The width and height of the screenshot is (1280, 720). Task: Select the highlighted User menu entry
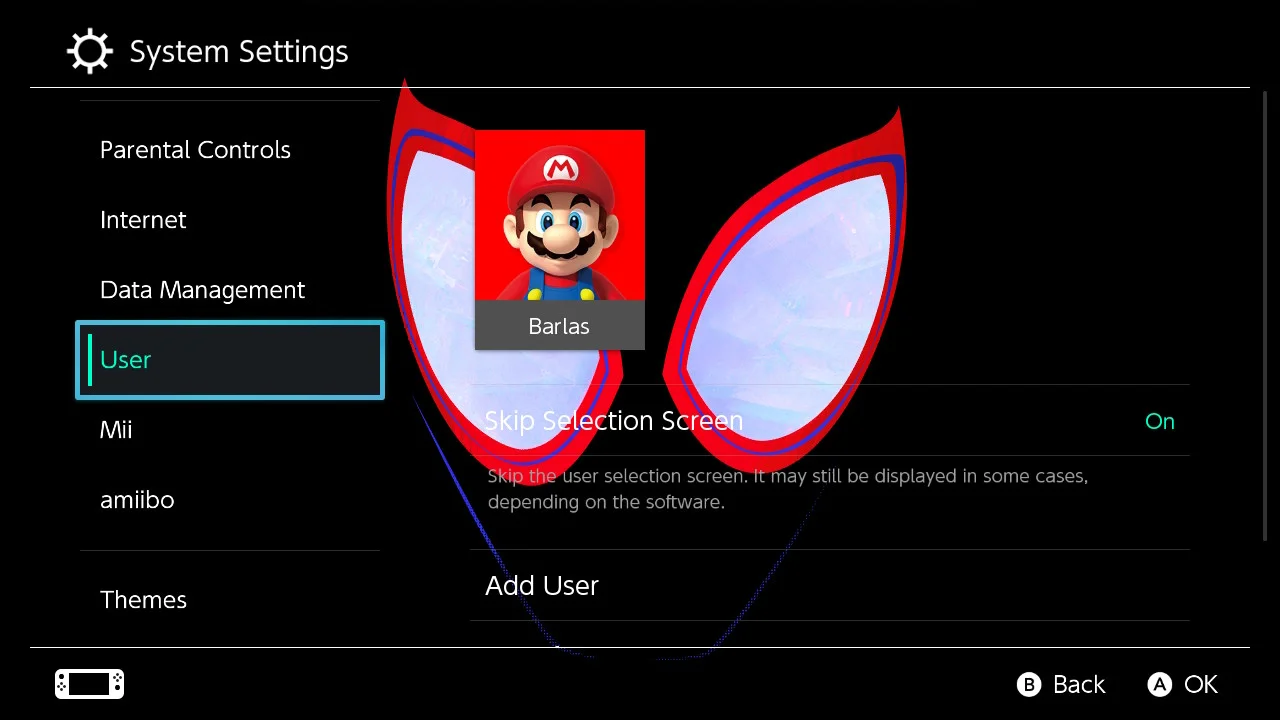pyautogui.click(x=230, y=360)
